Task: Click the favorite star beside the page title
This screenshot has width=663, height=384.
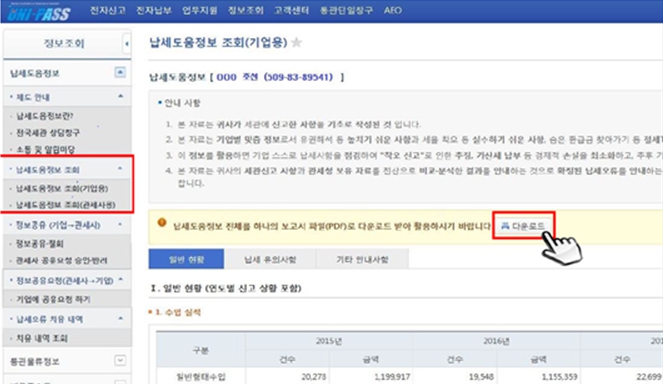Action: (x=297, y=42)
